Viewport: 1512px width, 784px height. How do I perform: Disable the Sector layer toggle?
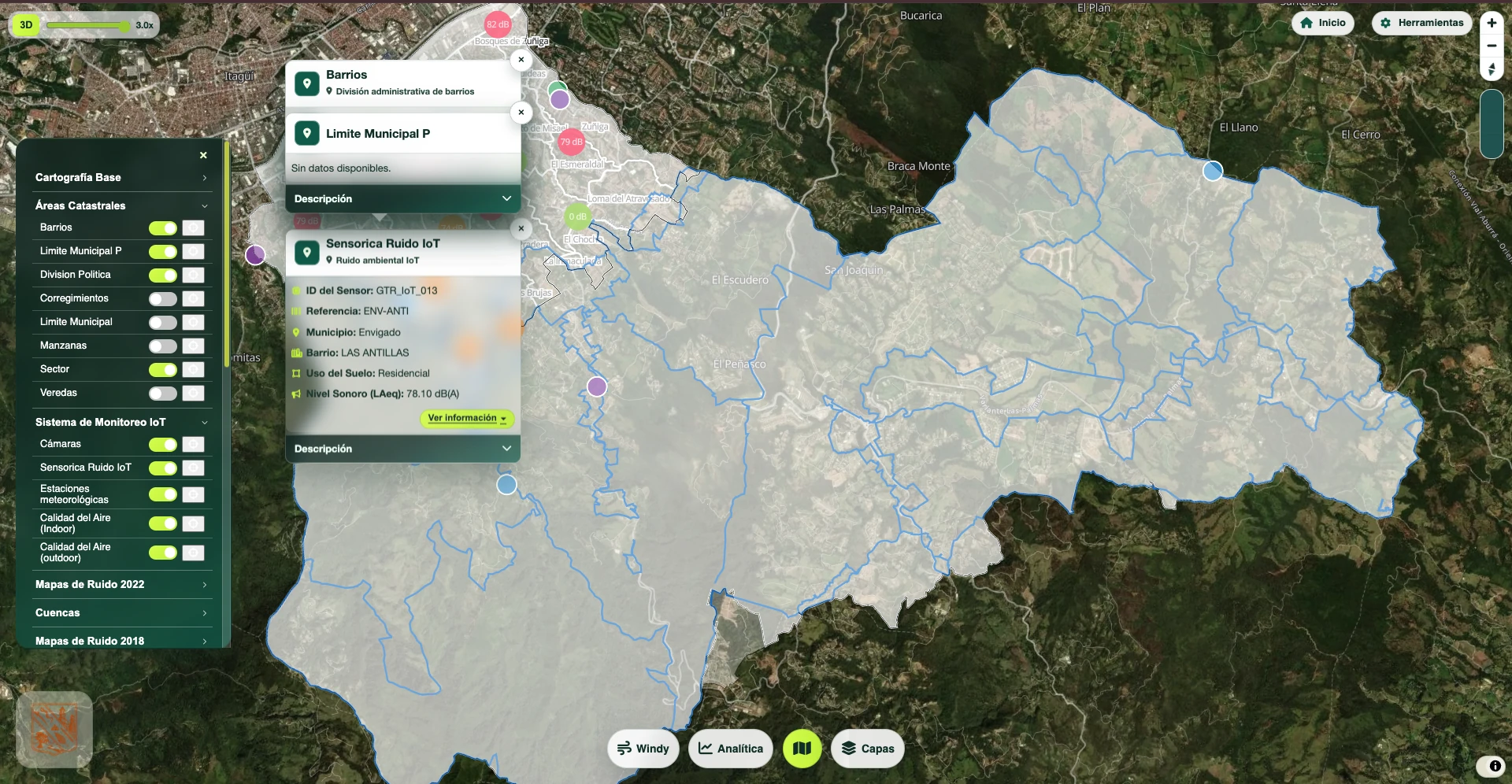[162, 369]
